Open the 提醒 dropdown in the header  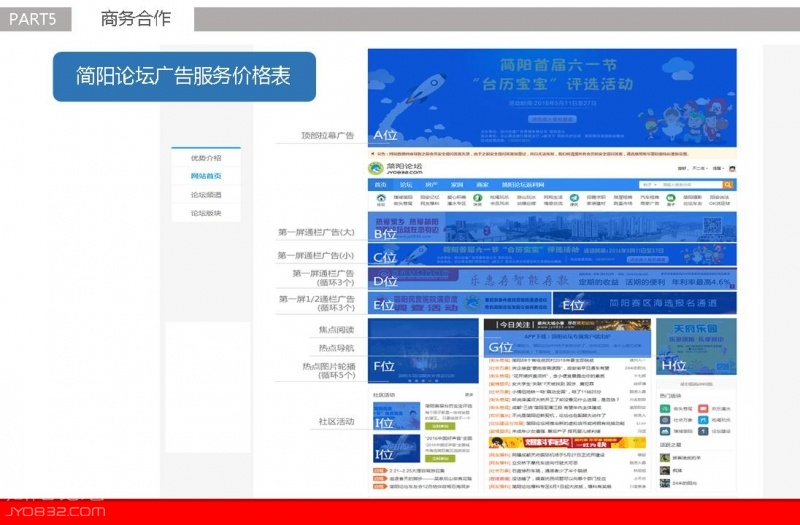coord(718,168)
